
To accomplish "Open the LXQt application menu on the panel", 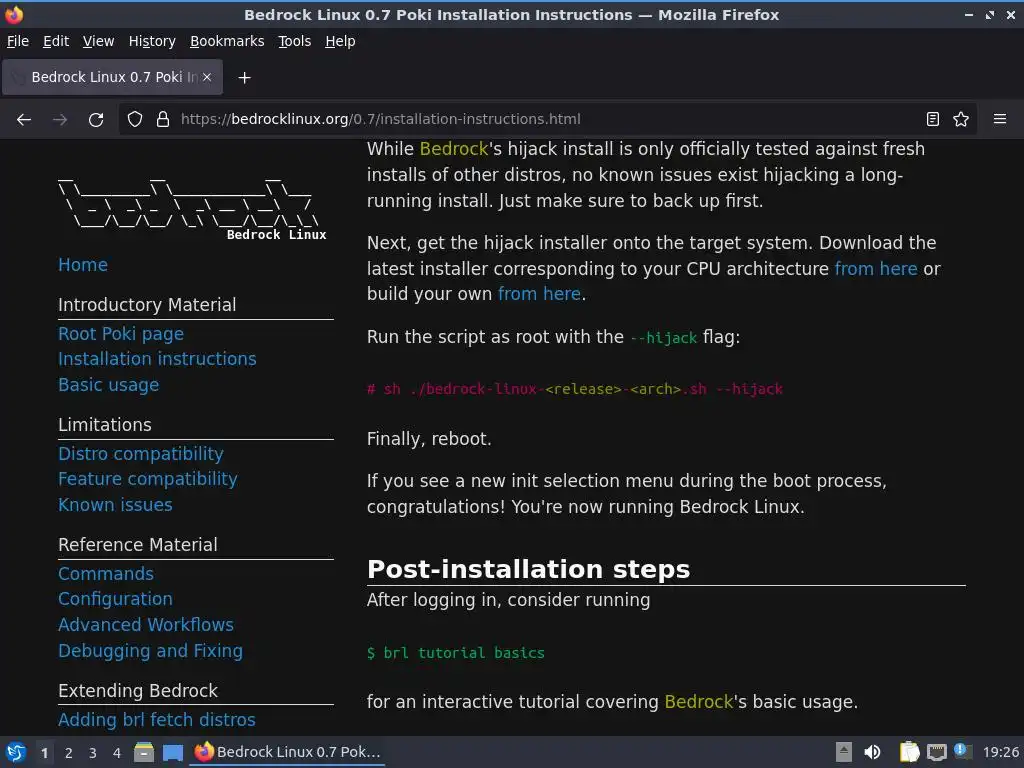I will [x=15, y=752].
